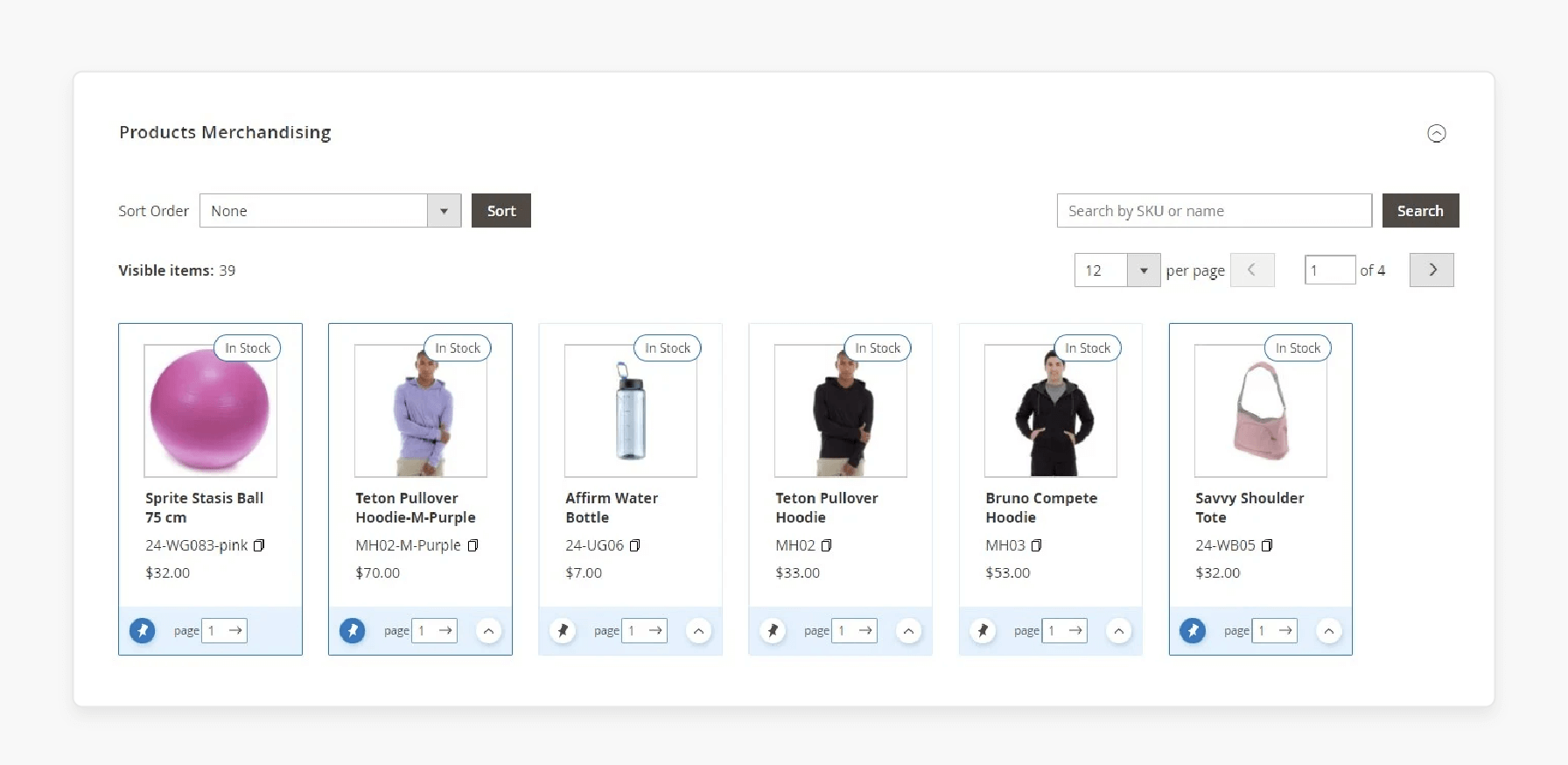
Task: Click the Visible items: 39 label
Action: (x=177, y=270)
